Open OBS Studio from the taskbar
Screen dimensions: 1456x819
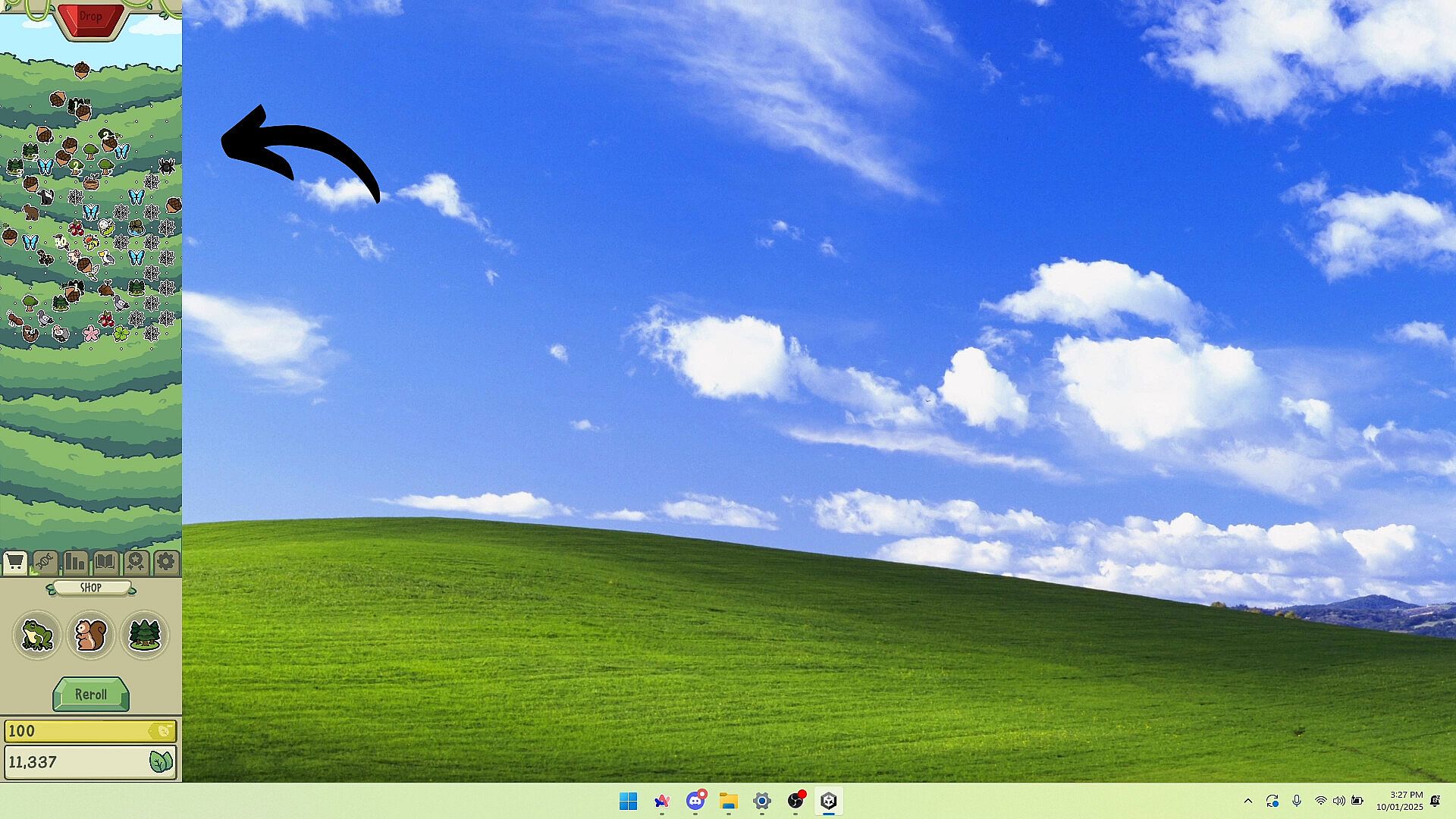tap(795, 801)
